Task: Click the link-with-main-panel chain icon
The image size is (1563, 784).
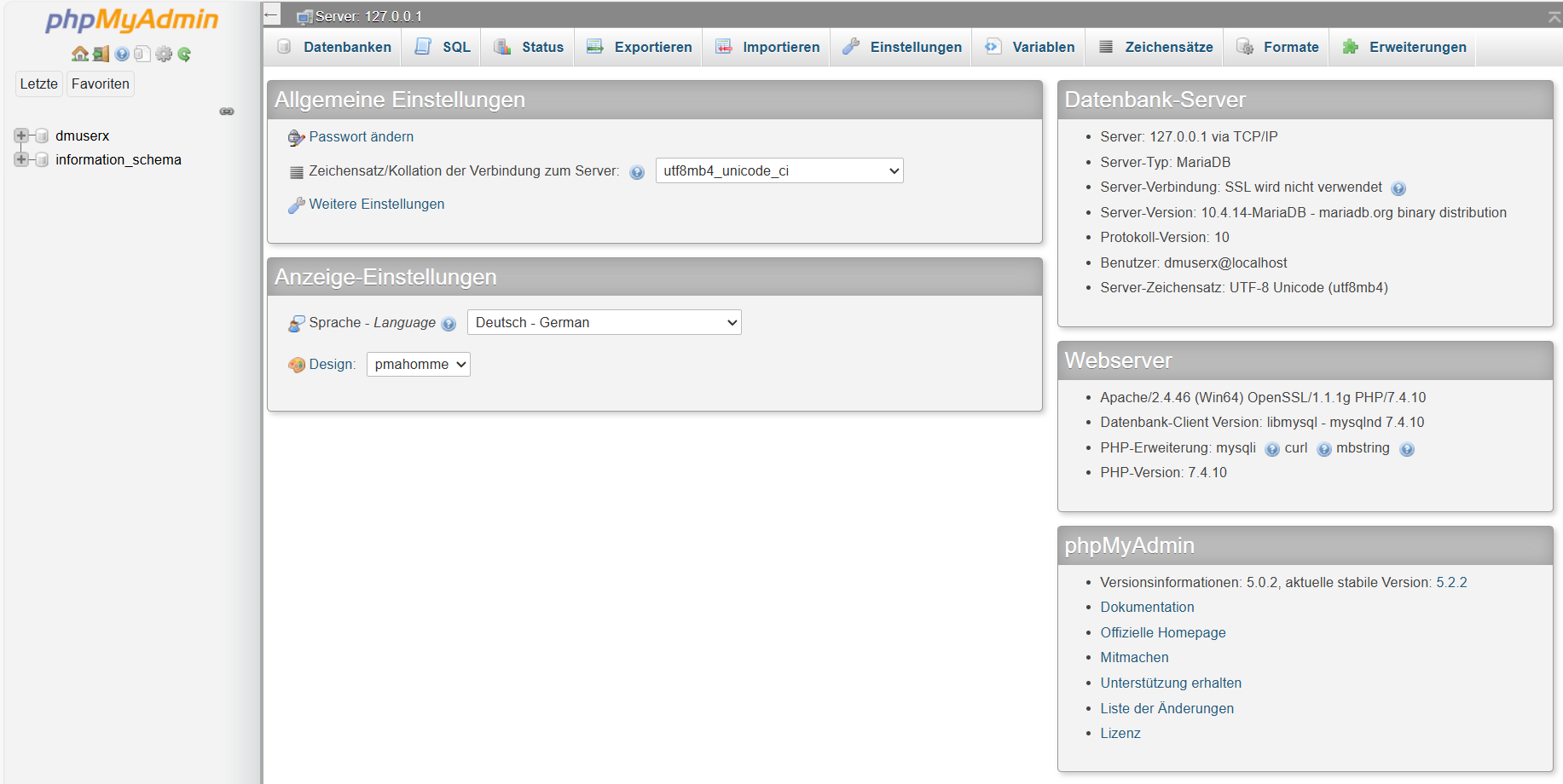Action: coord(227,112)
